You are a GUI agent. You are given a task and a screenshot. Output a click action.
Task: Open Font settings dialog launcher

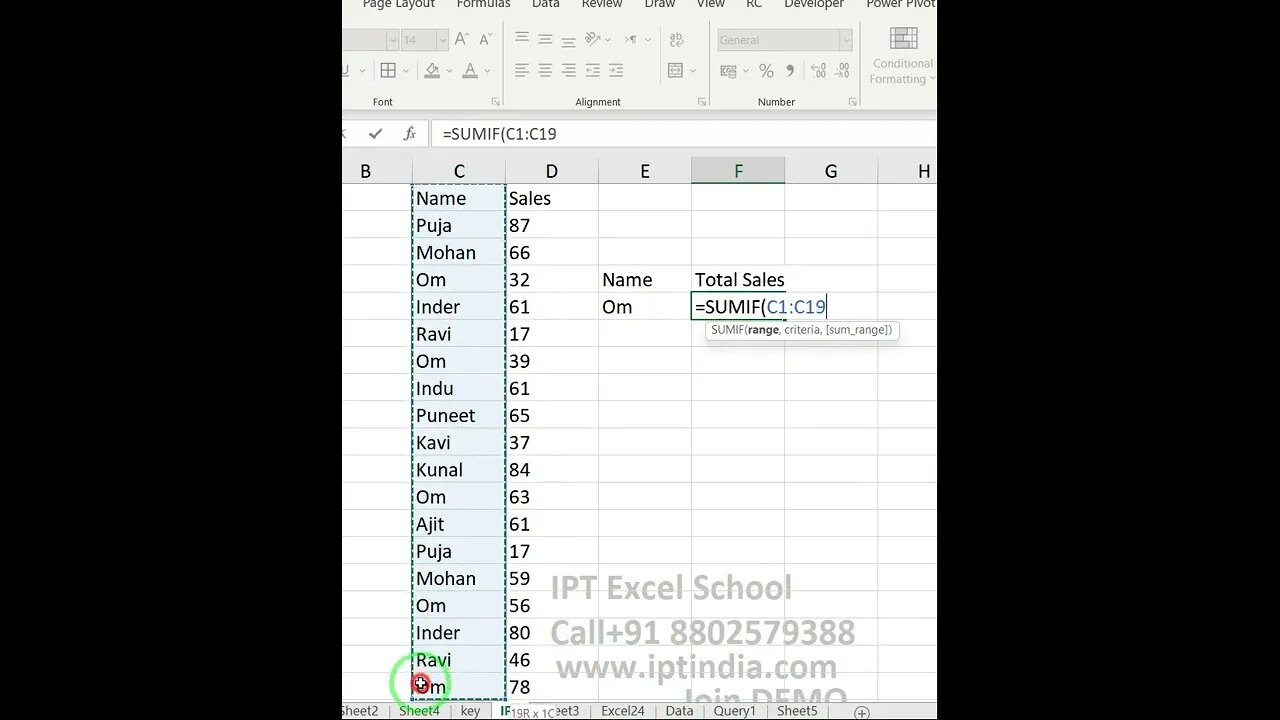pyautogui.click(x=496, y=102)
